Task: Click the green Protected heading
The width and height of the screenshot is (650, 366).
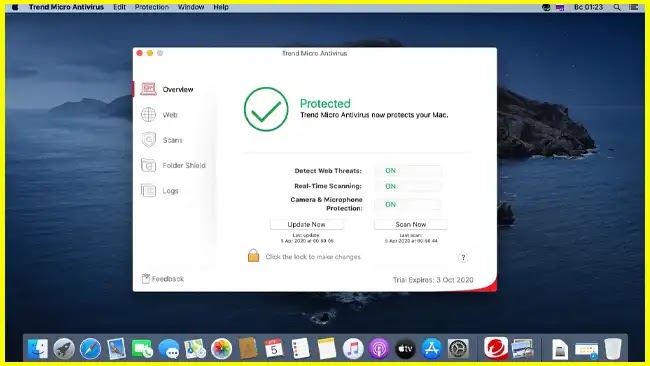Action: (x=325, y=103)
